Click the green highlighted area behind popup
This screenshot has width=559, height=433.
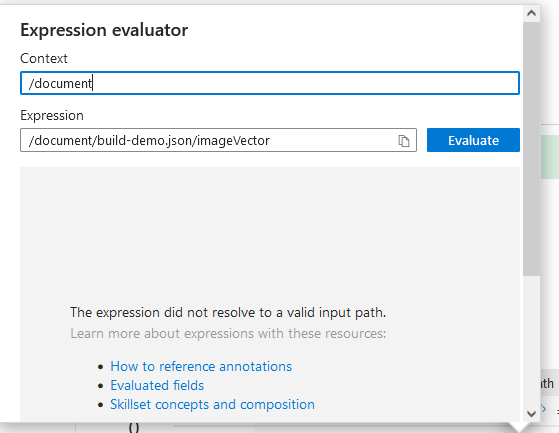point(550,157)
